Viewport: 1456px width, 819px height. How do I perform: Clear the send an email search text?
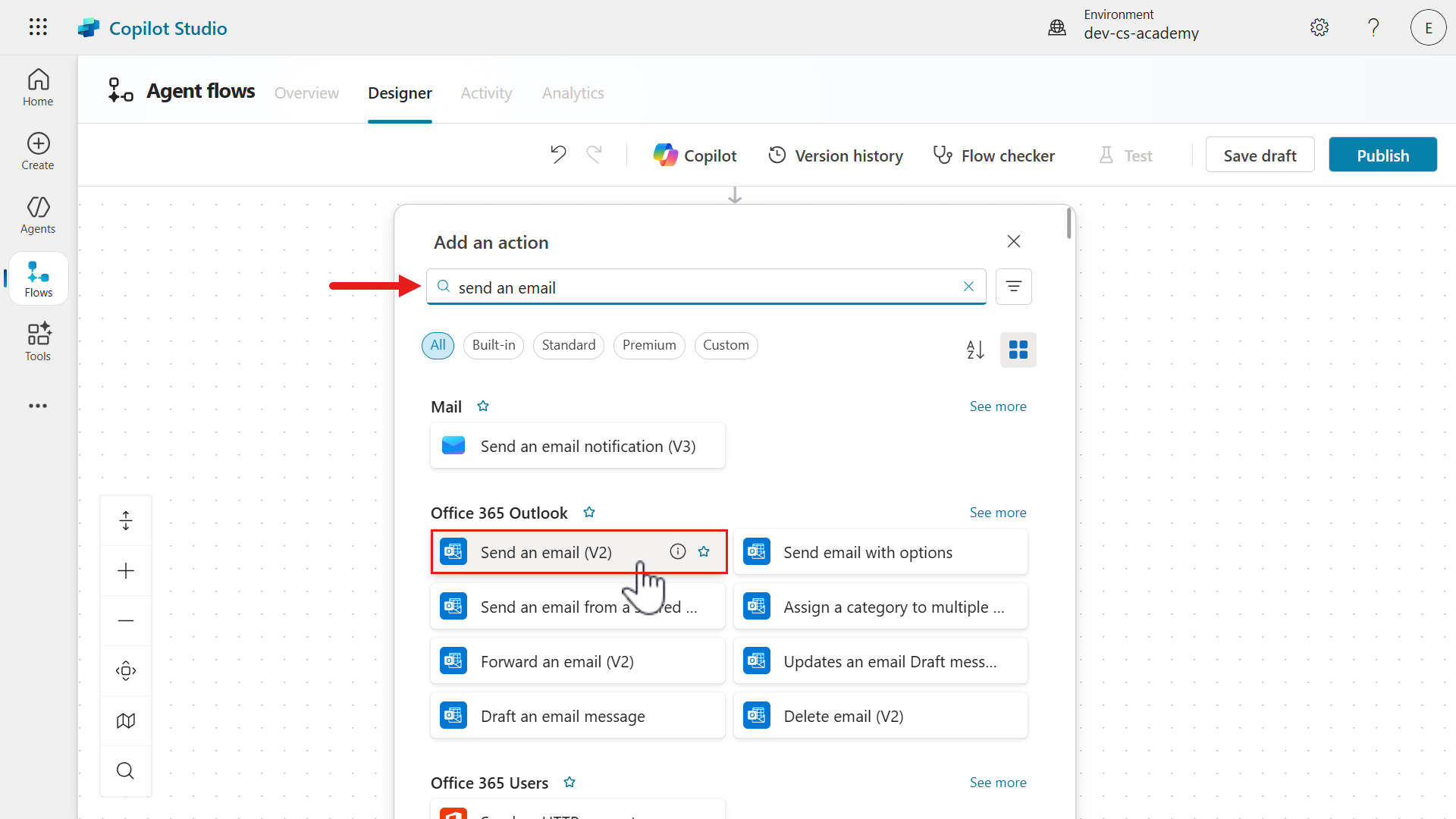click(x=968, y=286)
